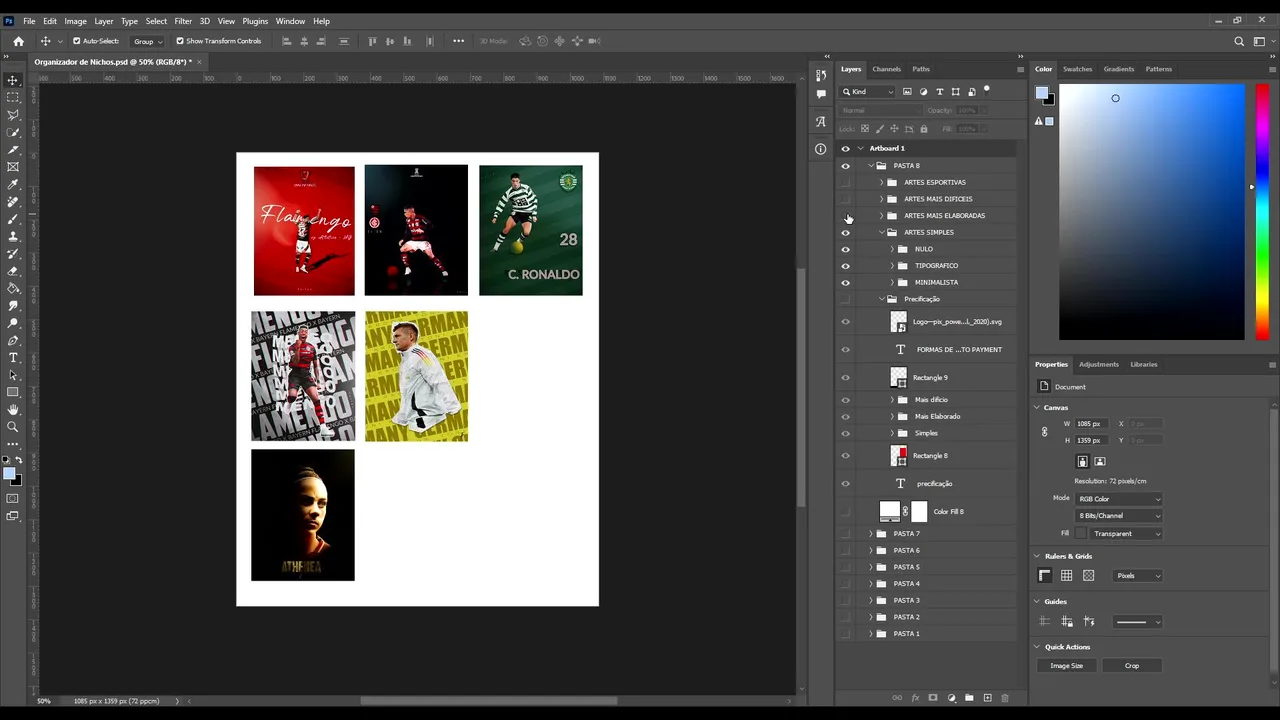This screenshot has height=720, width=1280.
Task: Click the Crop quick action button
Action: click(1132, 666)
